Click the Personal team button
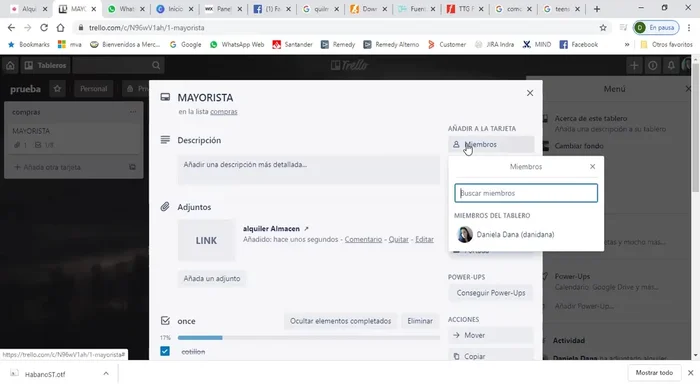The image size is (700, 386). tap(94, 89)
